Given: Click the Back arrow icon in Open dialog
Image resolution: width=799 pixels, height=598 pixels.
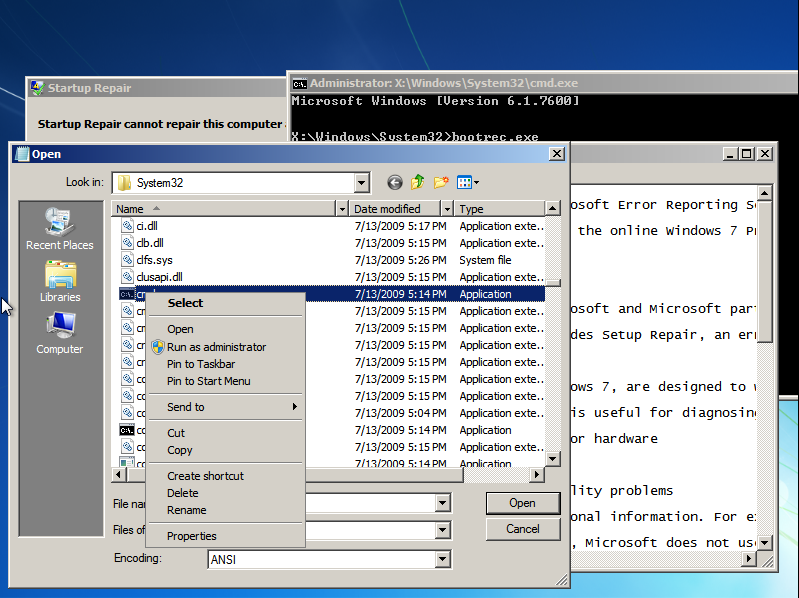Looking at the screenshot, I should pos(395,182).
